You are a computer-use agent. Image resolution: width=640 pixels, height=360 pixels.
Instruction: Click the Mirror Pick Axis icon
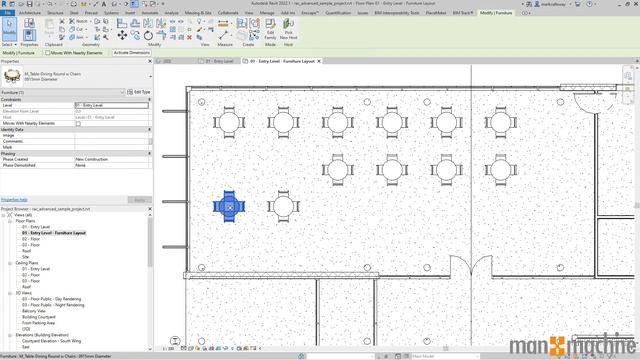[148, 23]
